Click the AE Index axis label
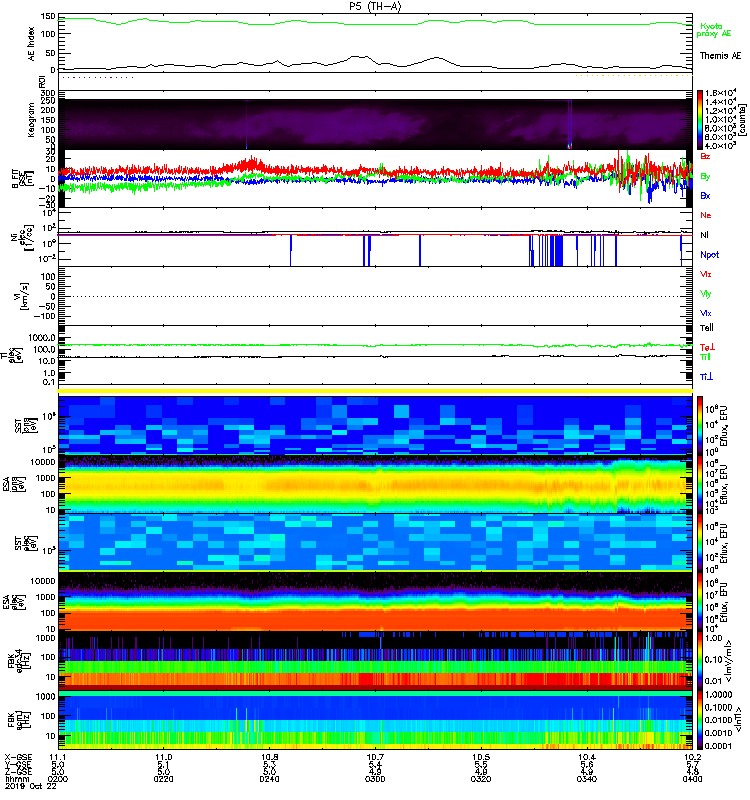The image size is (750, 800). tap(32, 44)
